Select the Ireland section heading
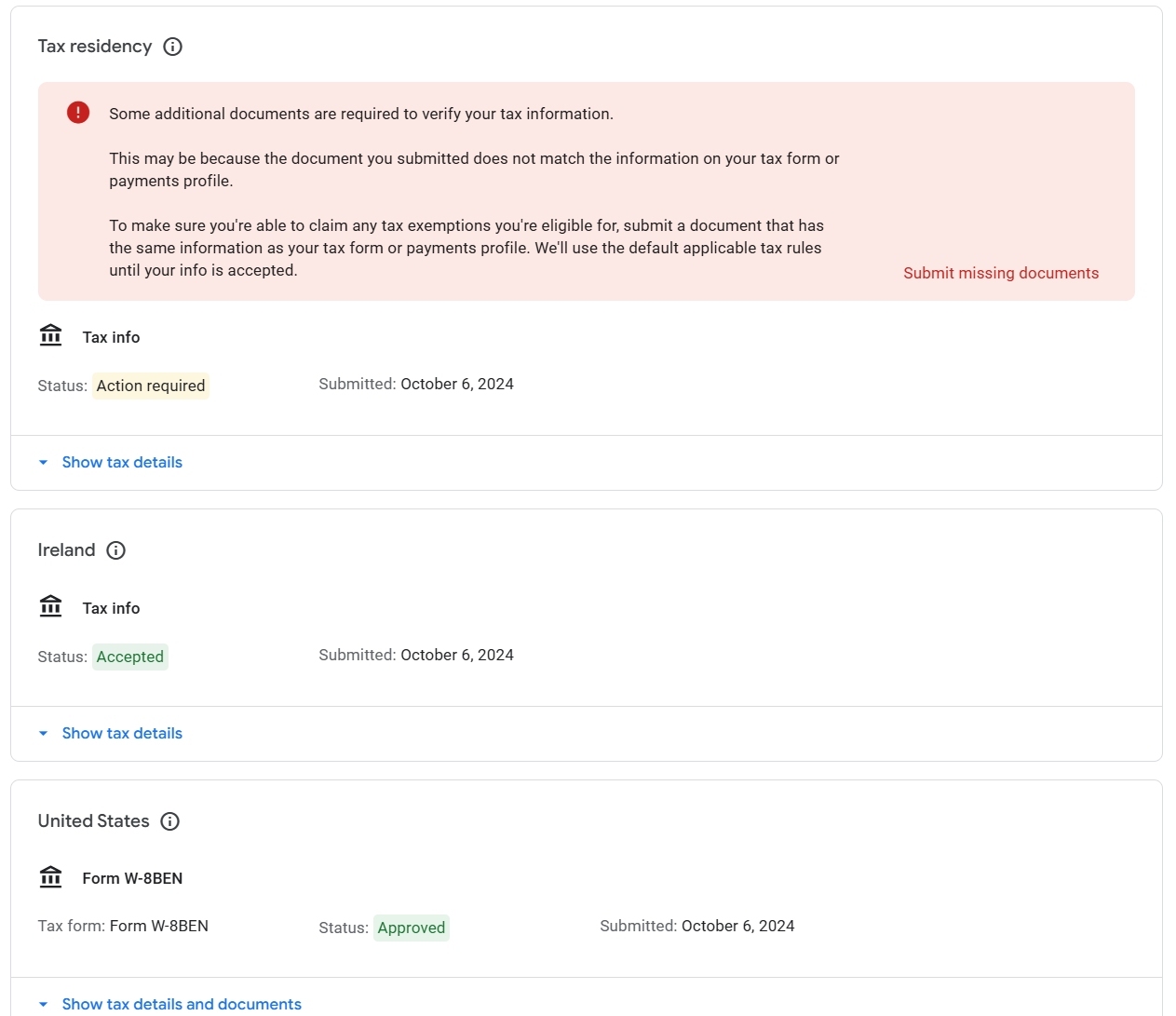This screenshot has width=1176, height=1016. pyautogui.click(x=66, y=550)
